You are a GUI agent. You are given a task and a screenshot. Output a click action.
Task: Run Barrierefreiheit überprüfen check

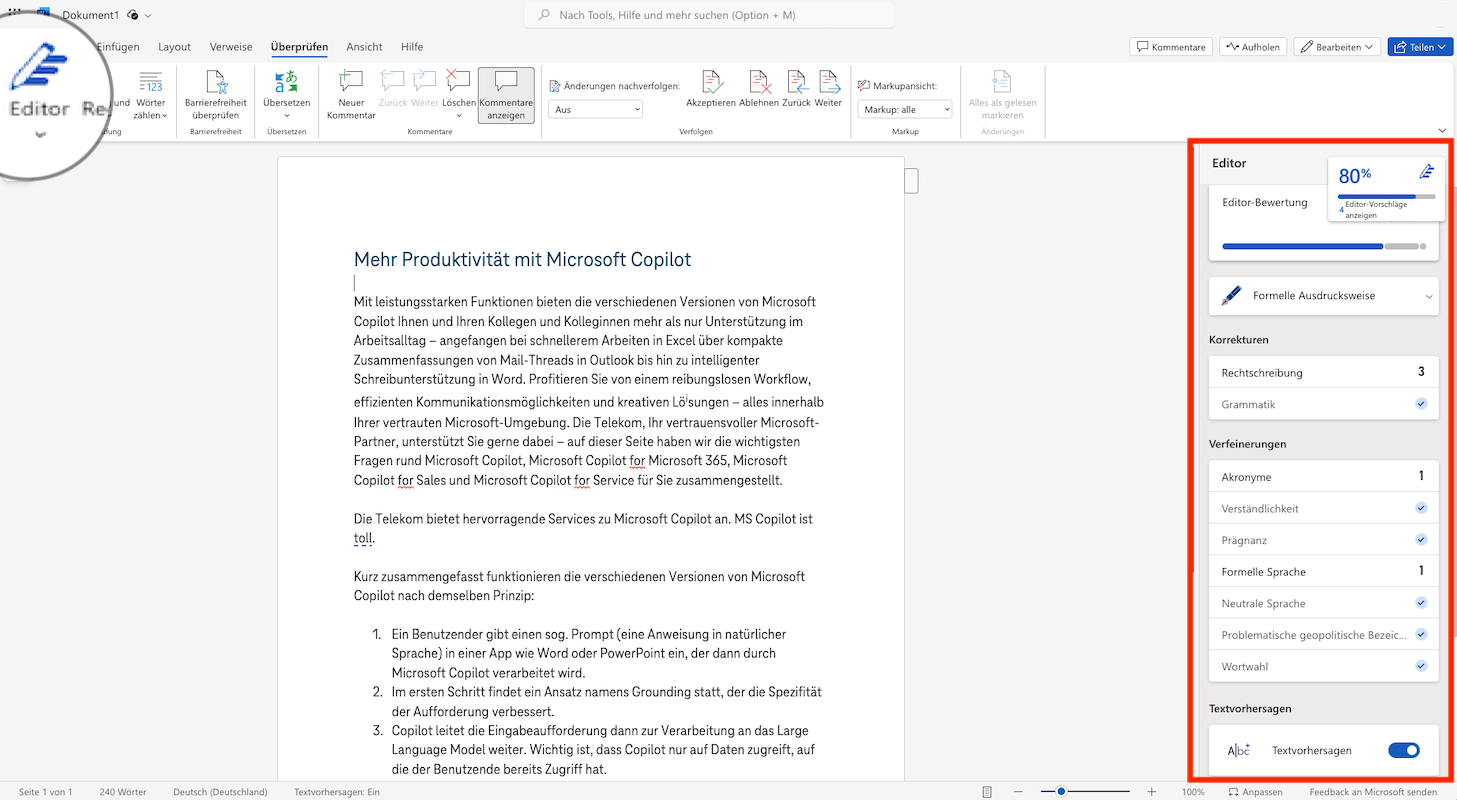(x=215, y=96)
